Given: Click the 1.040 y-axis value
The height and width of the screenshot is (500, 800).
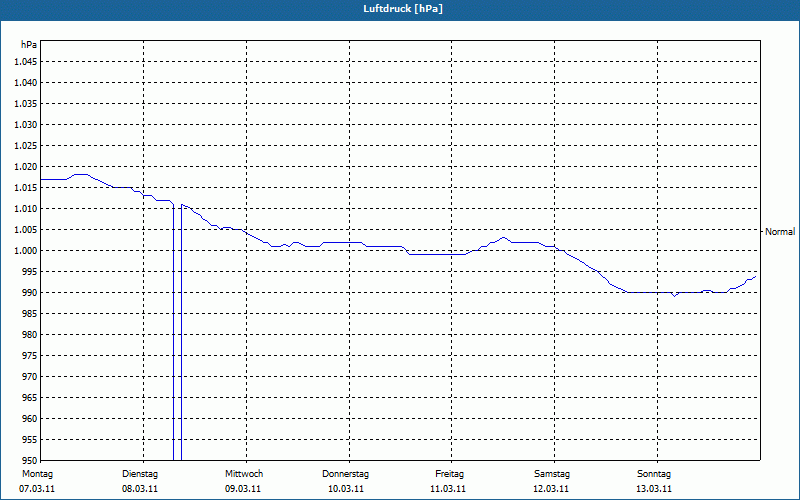Looking at the screenshot, I should 26,83.
